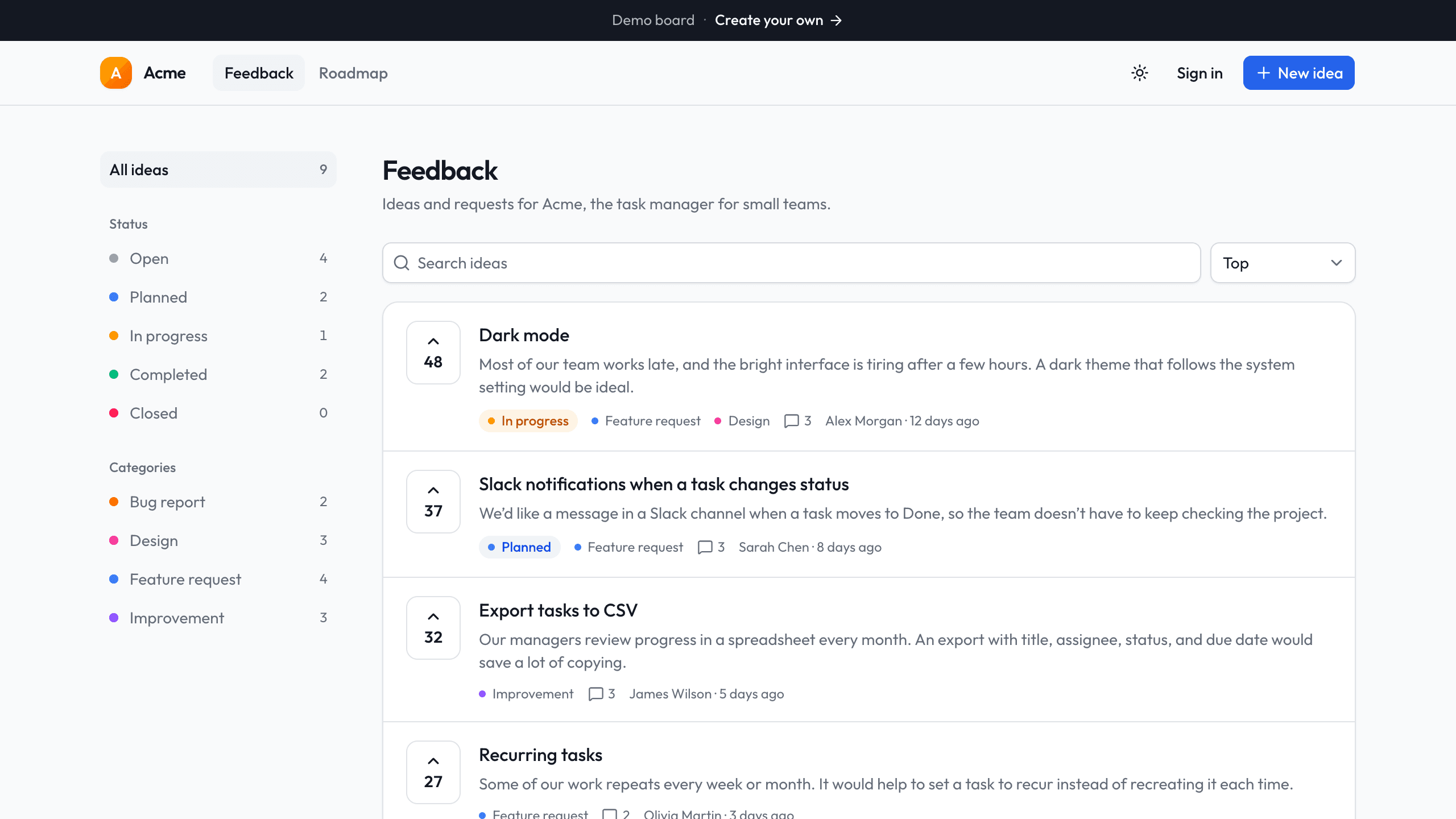Screen dimensions: 1456x819
Task: Click the New idea button
Action: (x=1298, y=73)
